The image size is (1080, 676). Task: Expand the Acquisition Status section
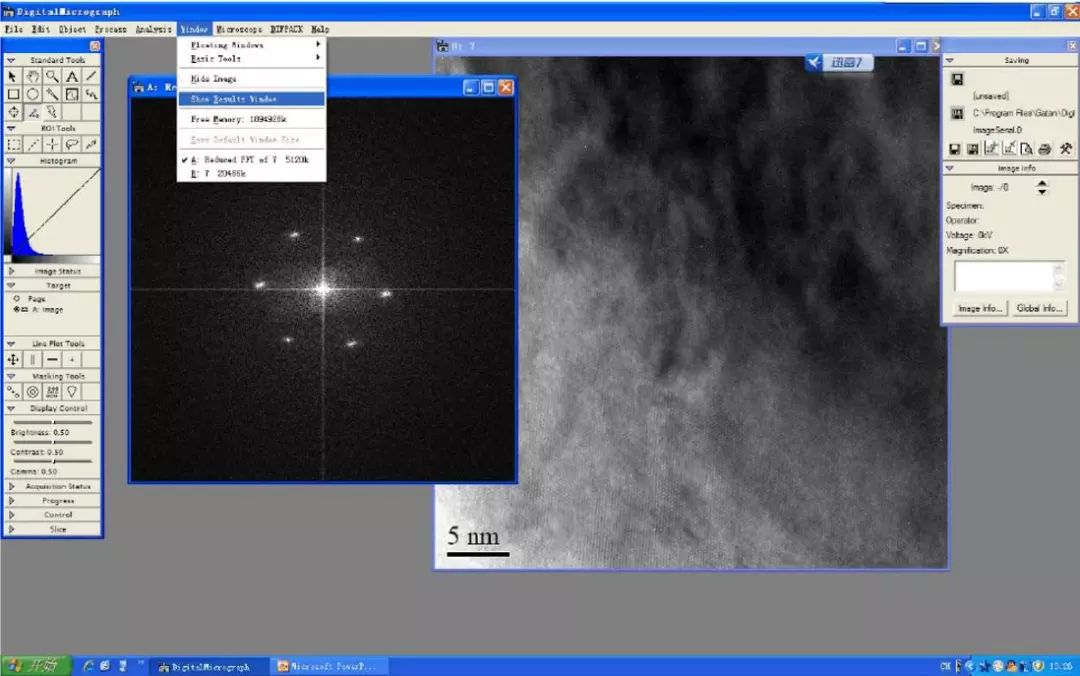click(11, 486)
